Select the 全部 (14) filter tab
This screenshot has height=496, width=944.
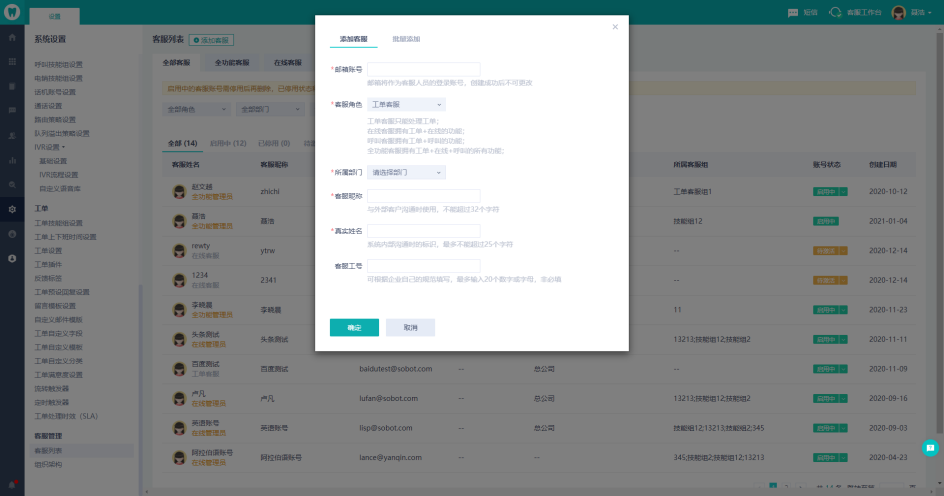click(182, 144)
